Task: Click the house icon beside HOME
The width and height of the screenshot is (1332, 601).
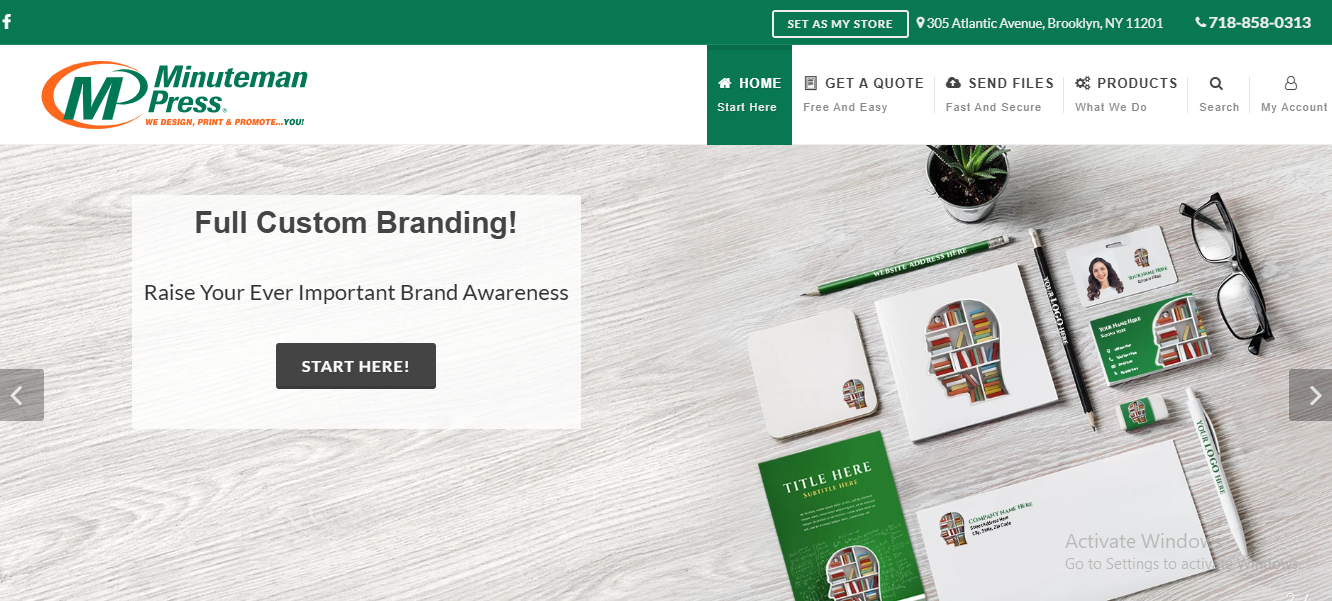Action: 725,83
